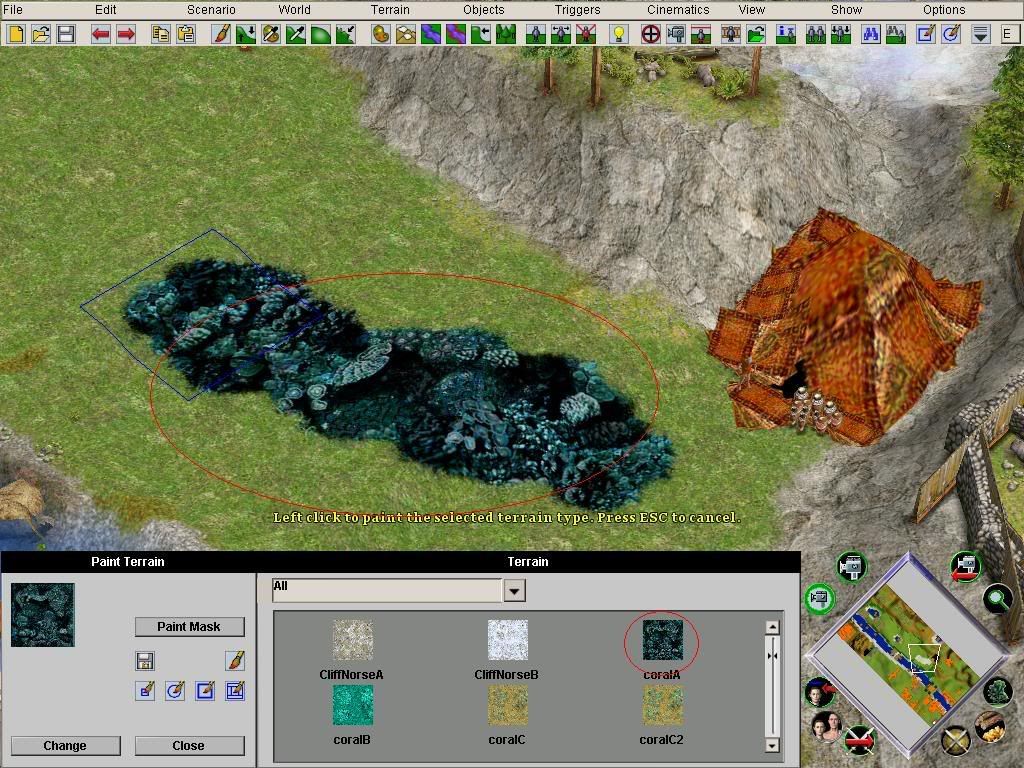The height and width of the screenshot is (768, 1024).
Task: Click the toolbar down-arrow expander button
Action: [981, 34]
